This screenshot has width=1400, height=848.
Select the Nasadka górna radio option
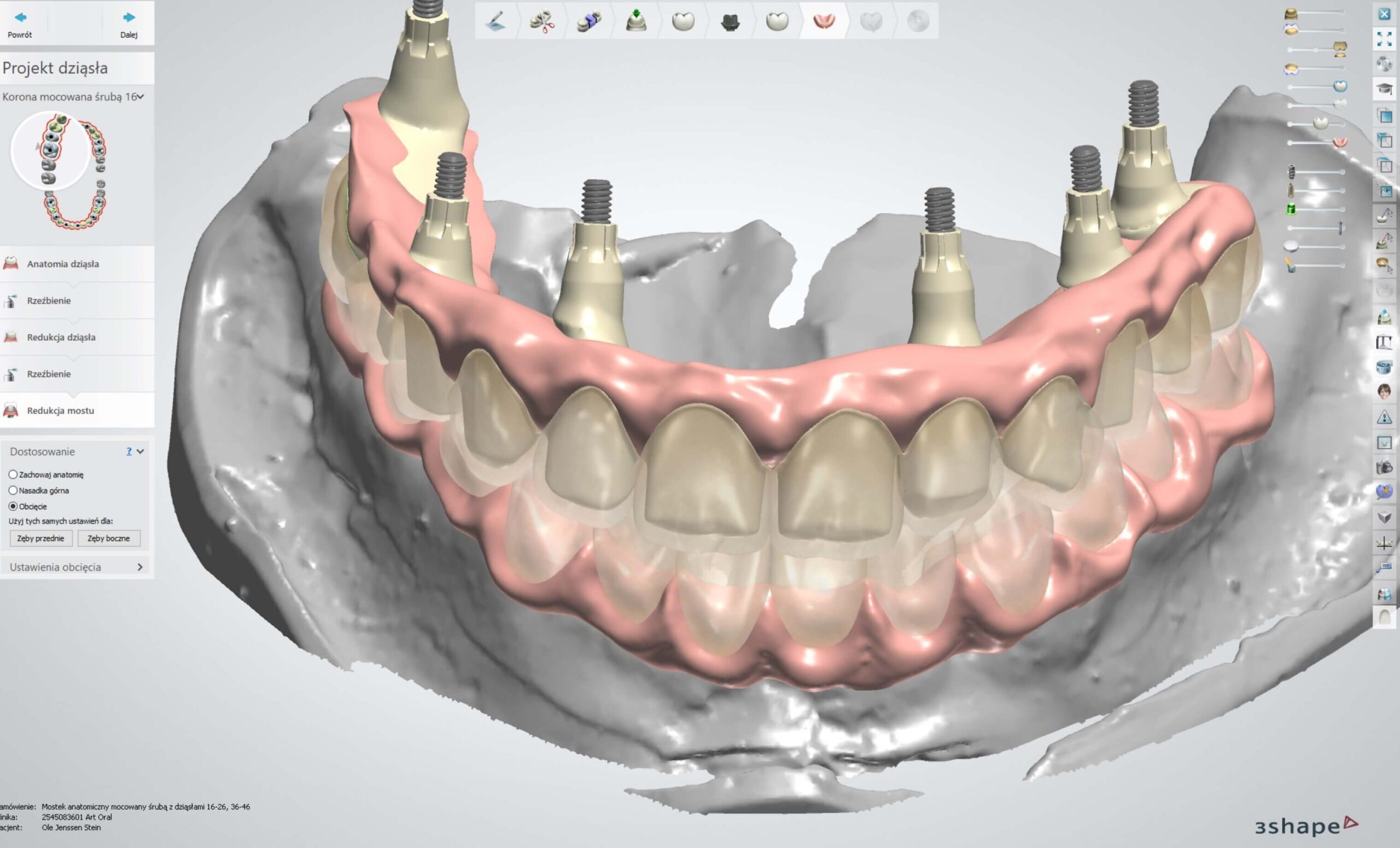[13, 490]
